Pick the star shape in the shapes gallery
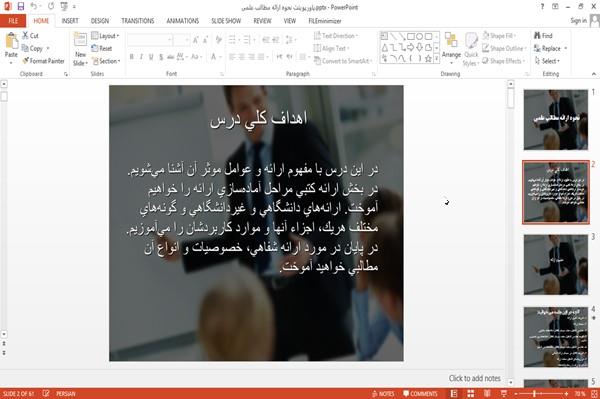 coord(428,59)
